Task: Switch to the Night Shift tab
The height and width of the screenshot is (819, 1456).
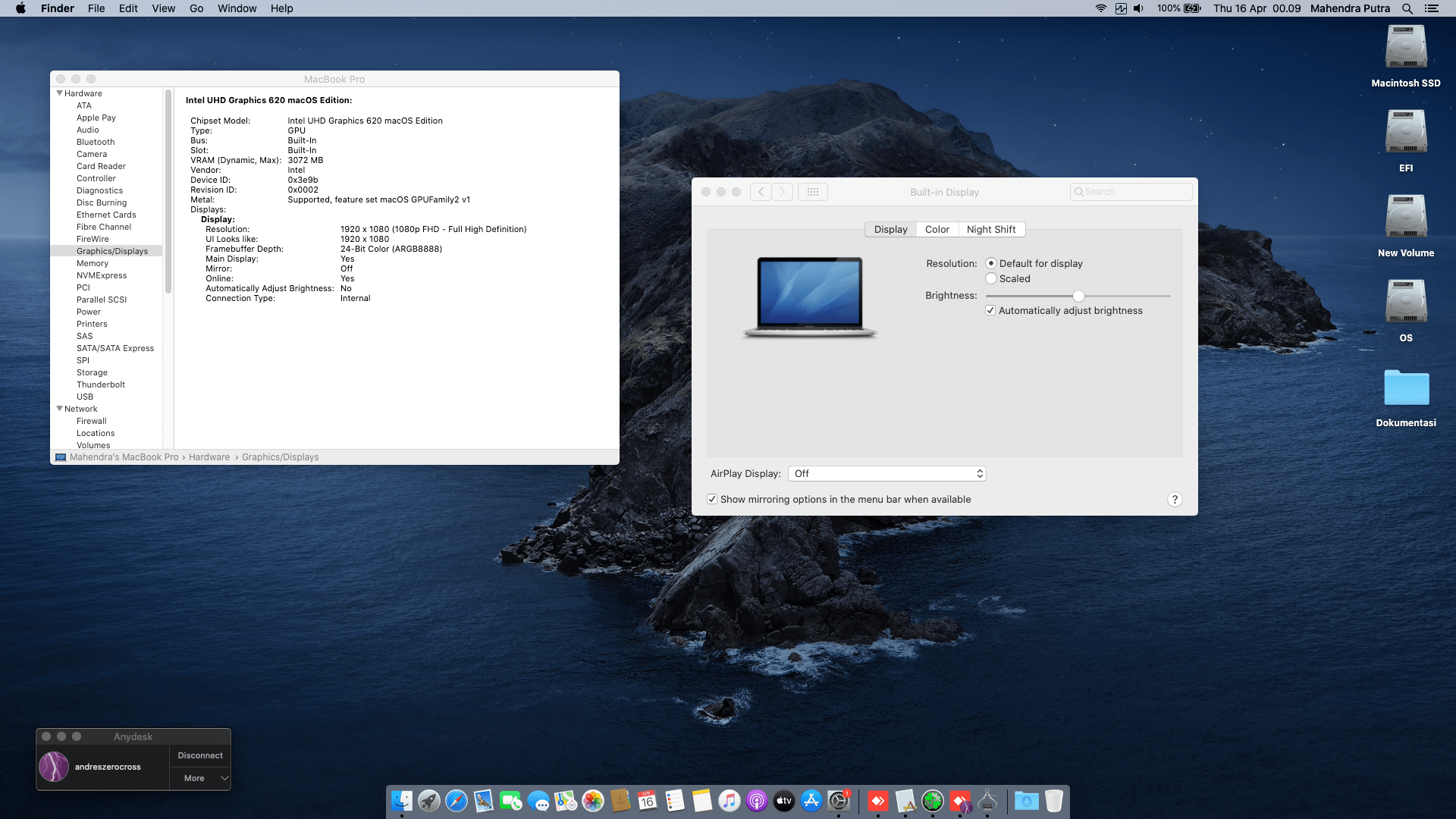Action: point(991,229)
